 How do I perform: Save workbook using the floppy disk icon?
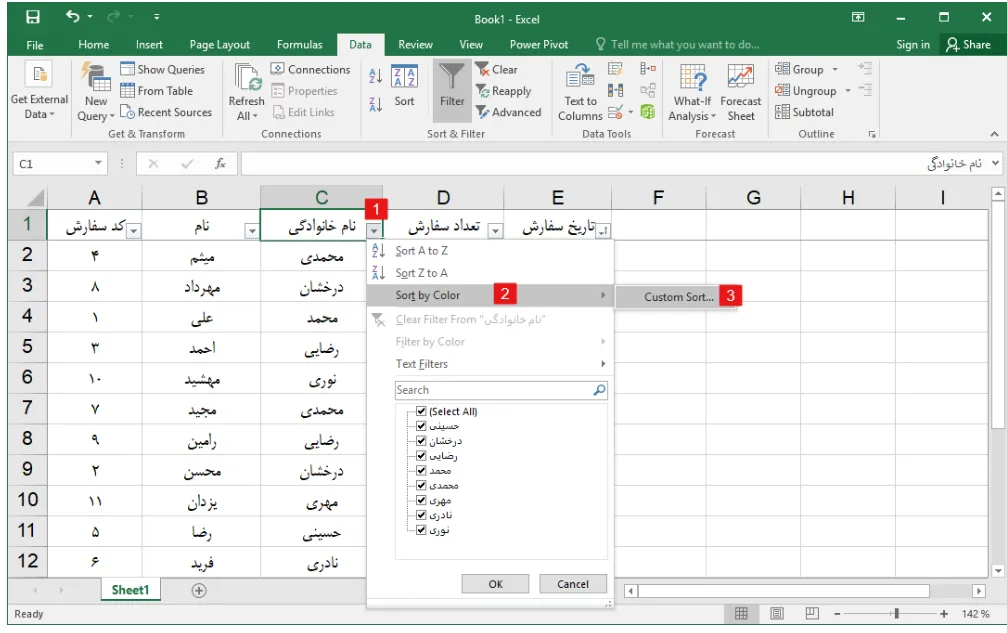33,17
